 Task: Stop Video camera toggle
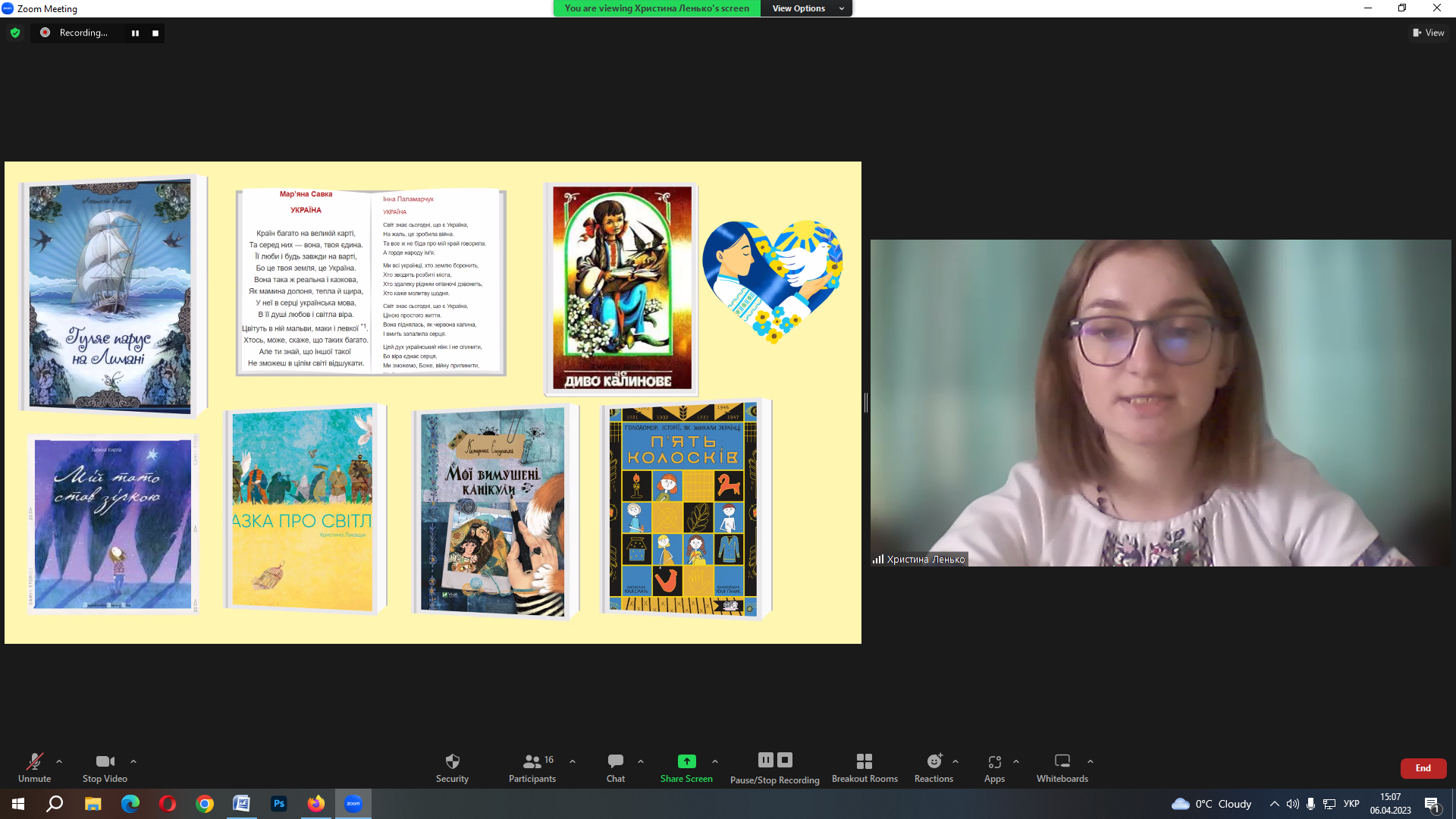pyautogui.click(x=105, y=761)
